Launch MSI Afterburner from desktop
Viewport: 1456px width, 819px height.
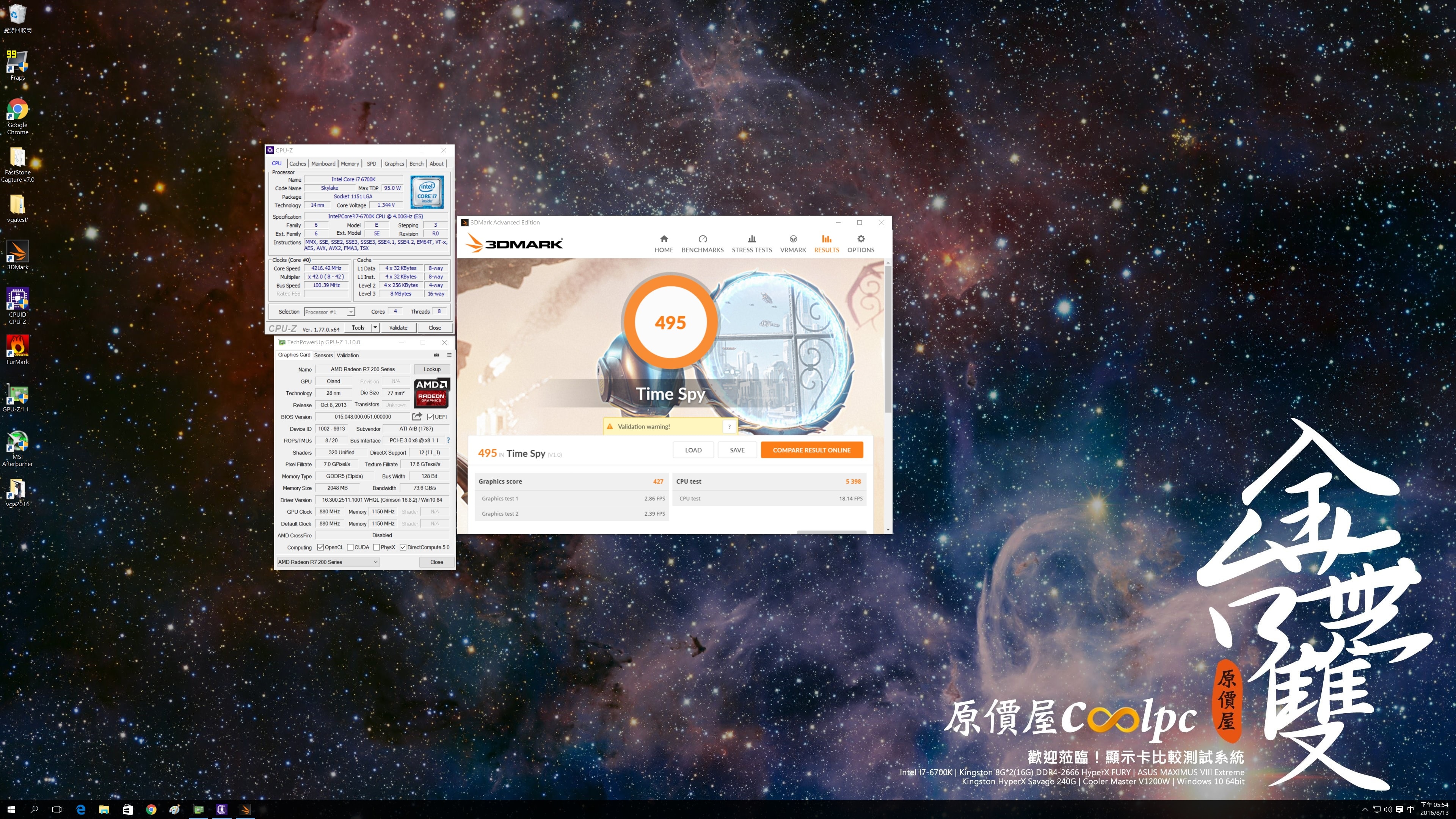[17, 448]
